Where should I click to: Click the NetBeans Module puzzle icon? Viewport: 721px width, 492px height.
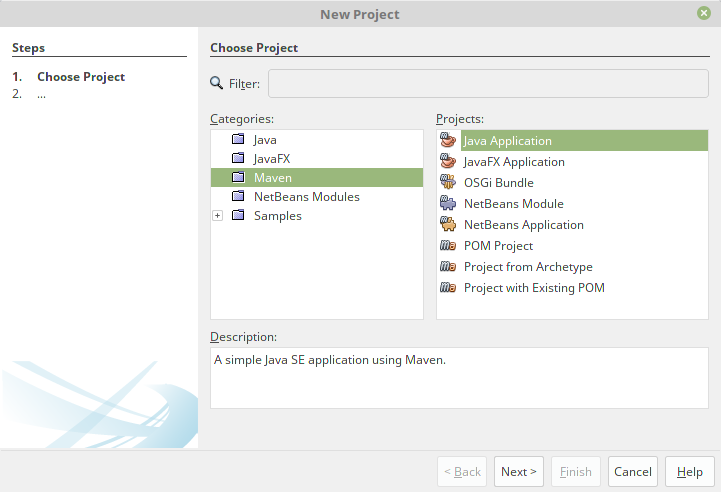coord(448,203)
